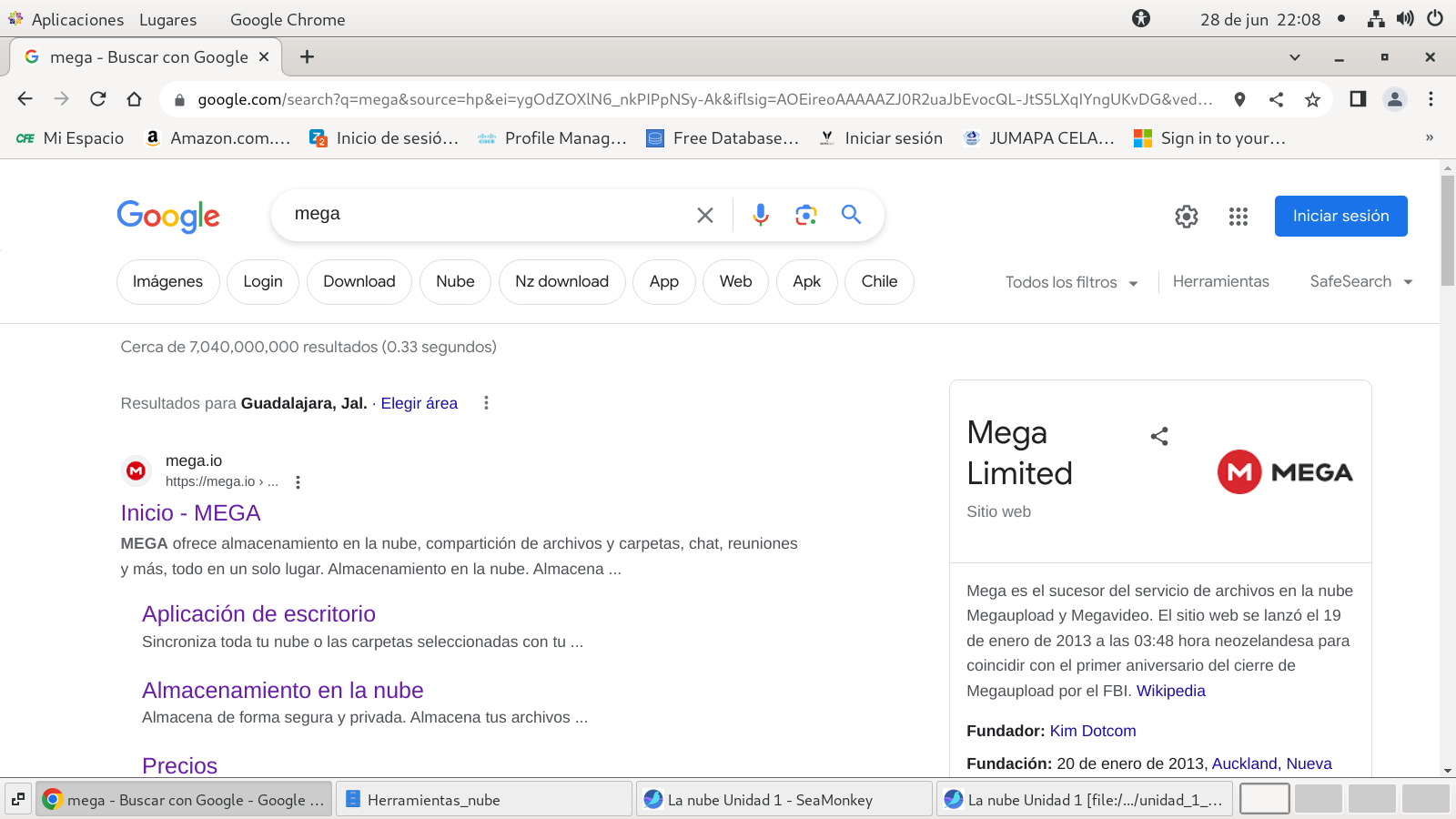Screen dimensions: 1456x819
Task: Open the SafeSearch dropdown
Action: 1360,282
